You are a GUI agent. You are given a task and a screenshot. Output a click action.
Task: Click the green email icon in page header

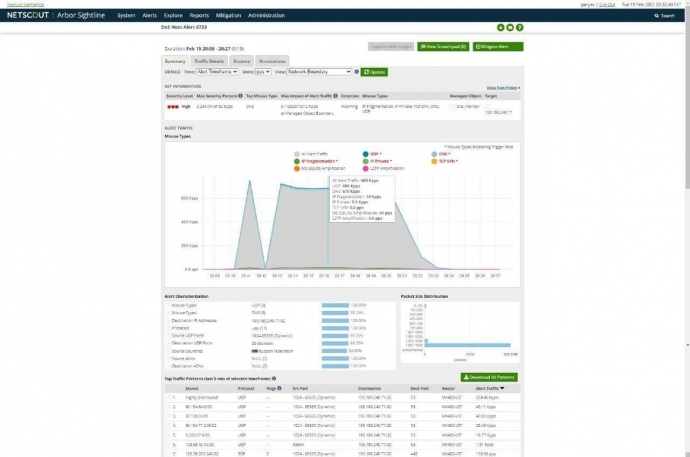pyautogui.click(x=510, y=27)
